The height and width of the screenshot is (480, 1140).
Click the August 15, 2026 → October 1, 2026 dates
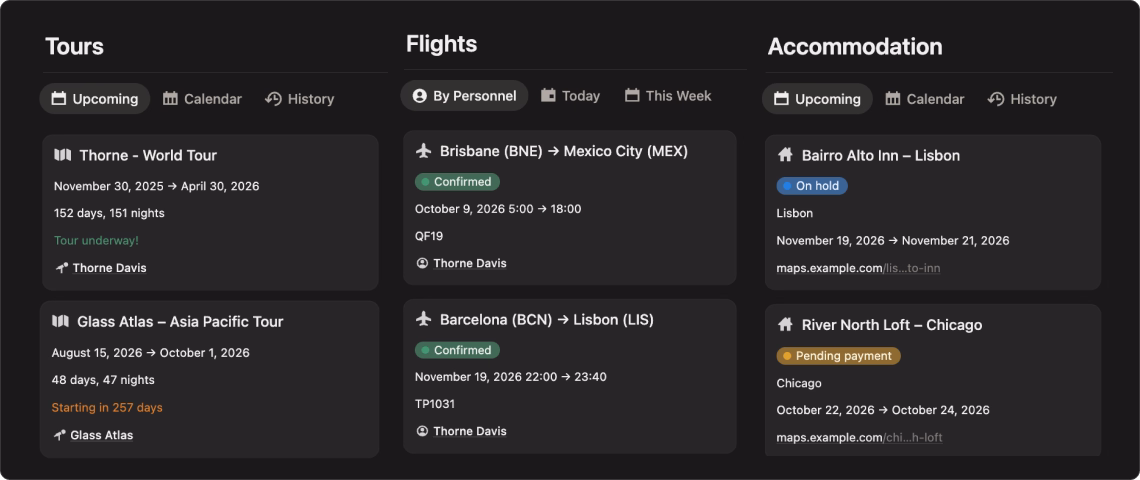point(150,353)
